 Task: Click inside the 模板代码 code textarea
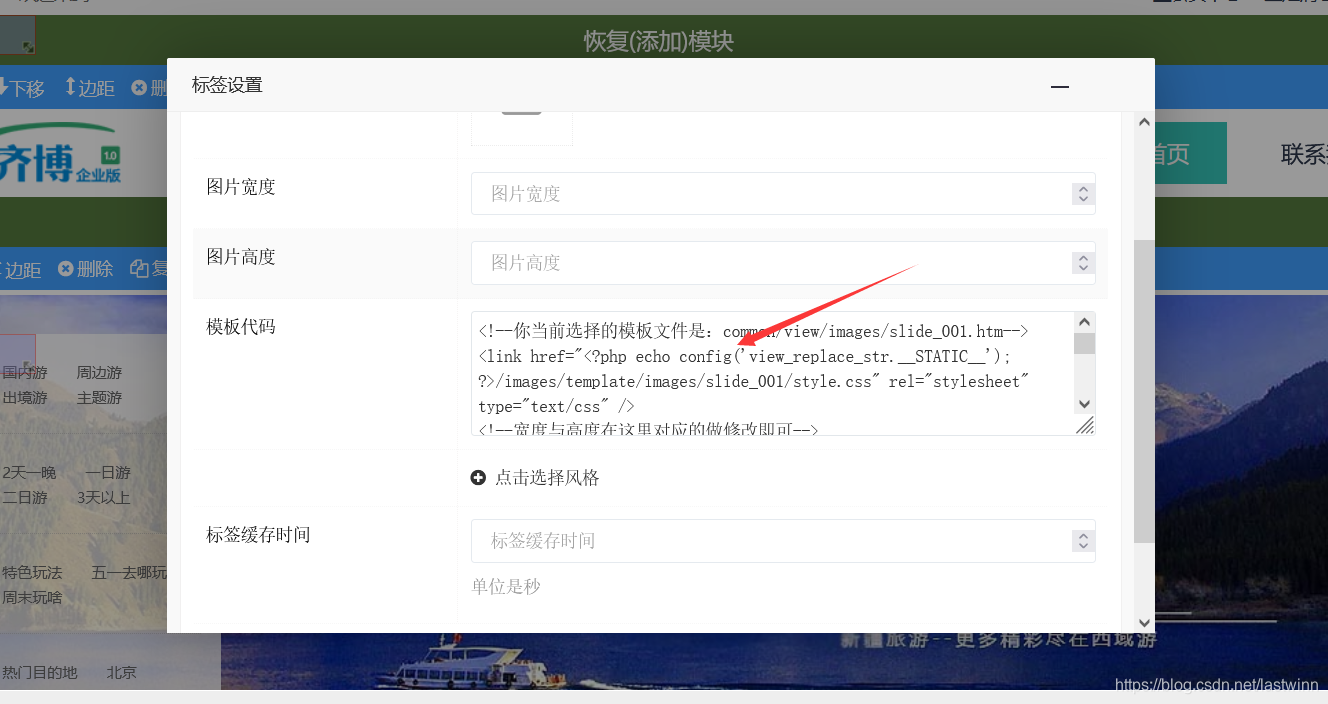pos(774,374)
